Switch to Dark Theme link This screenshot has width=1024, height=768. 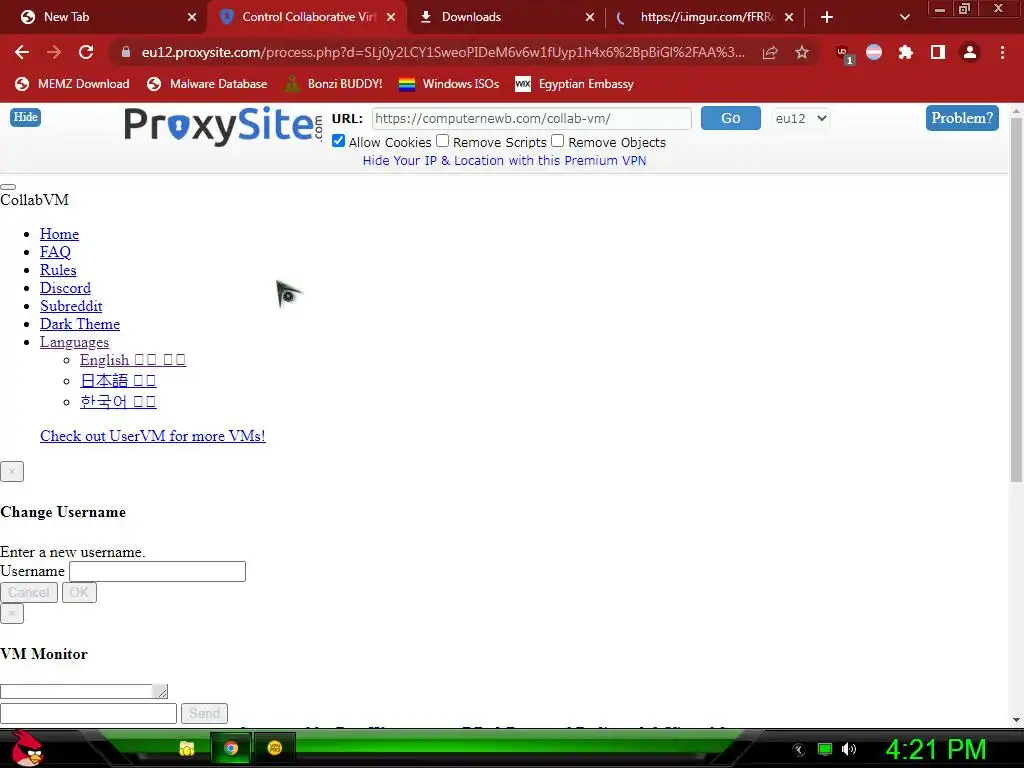80,324
